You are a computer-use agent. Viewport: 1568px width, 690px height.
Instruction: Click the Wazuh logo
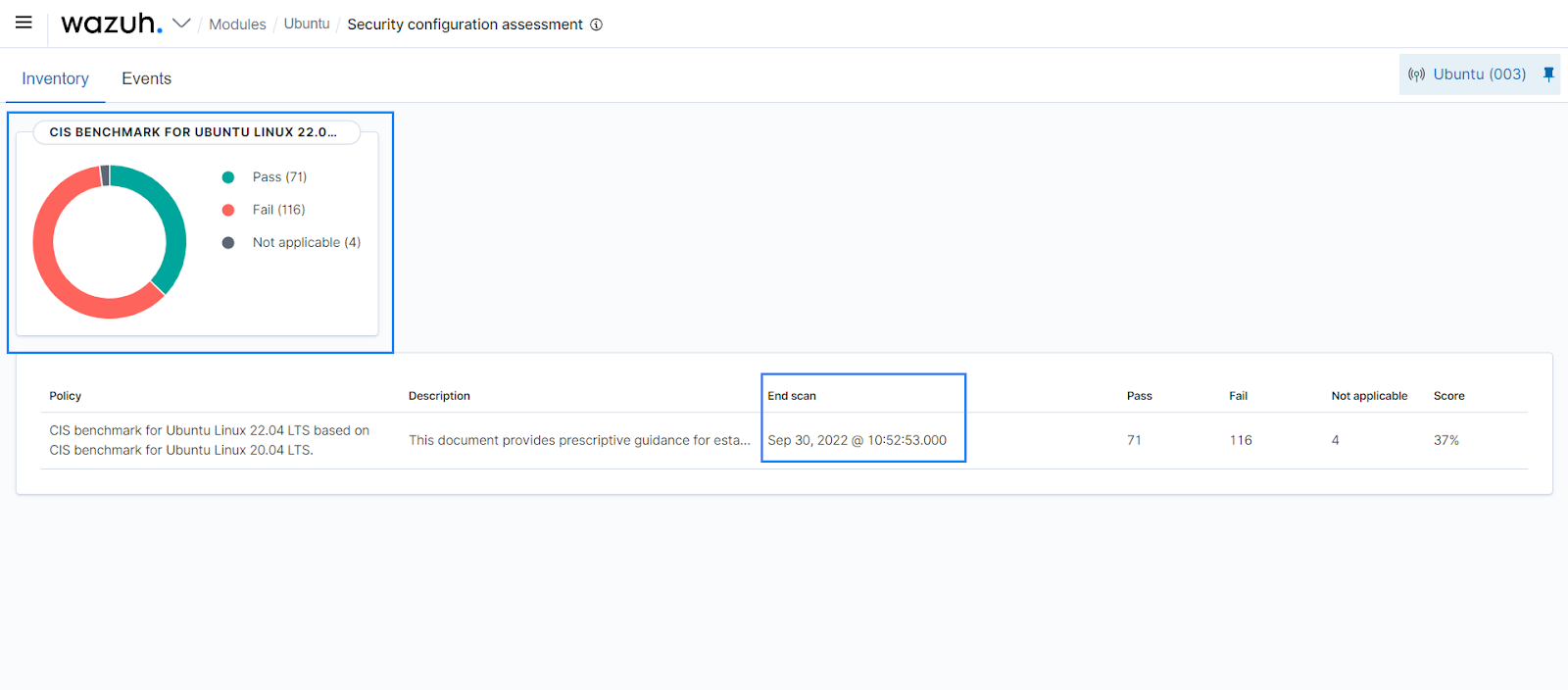click(111, 23)
